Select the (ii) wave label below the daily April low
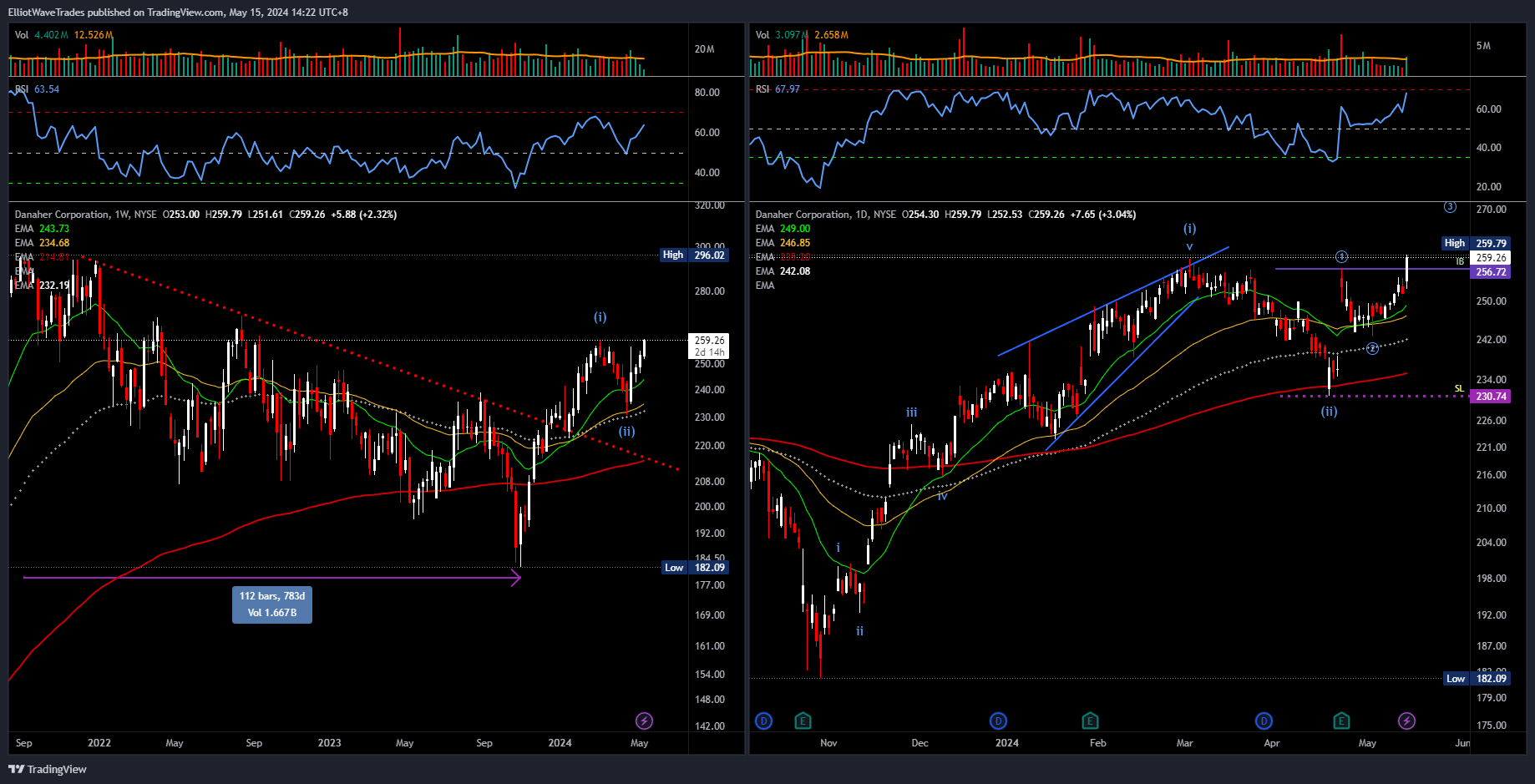The width and height of the screenshot is (1535, 784). pyautogui.click(x=1329, y=411)
